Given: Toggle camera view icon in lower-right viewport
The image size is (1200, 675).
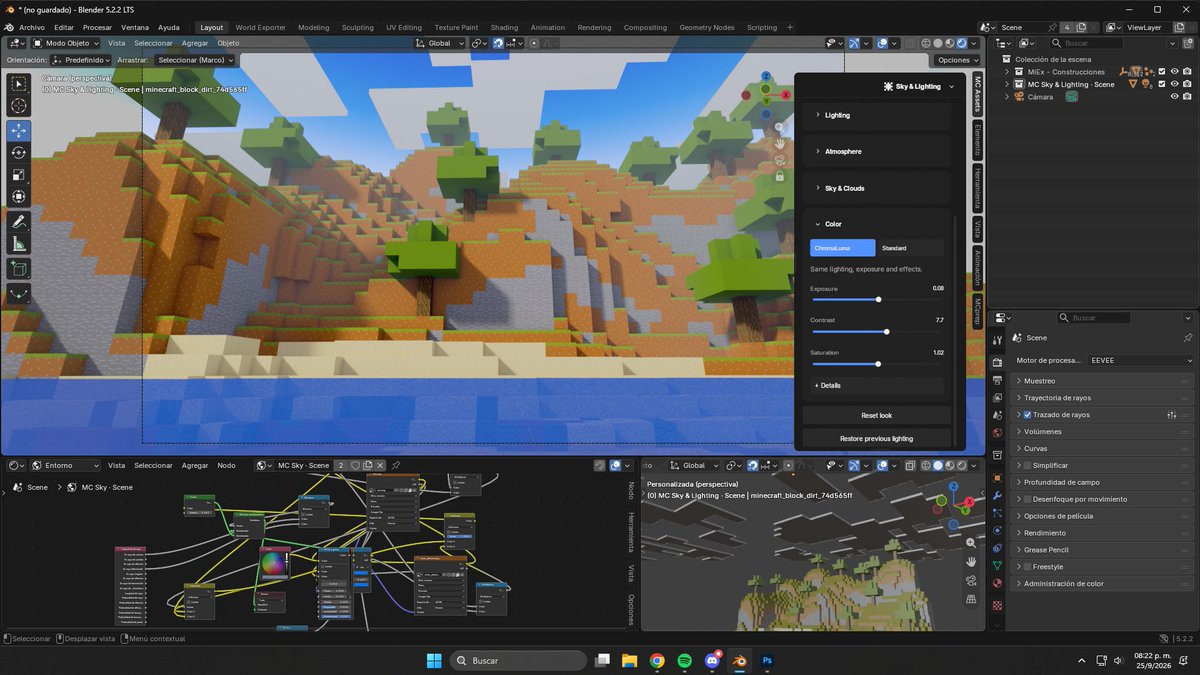Looking at the screenshot, I should 971,580.
